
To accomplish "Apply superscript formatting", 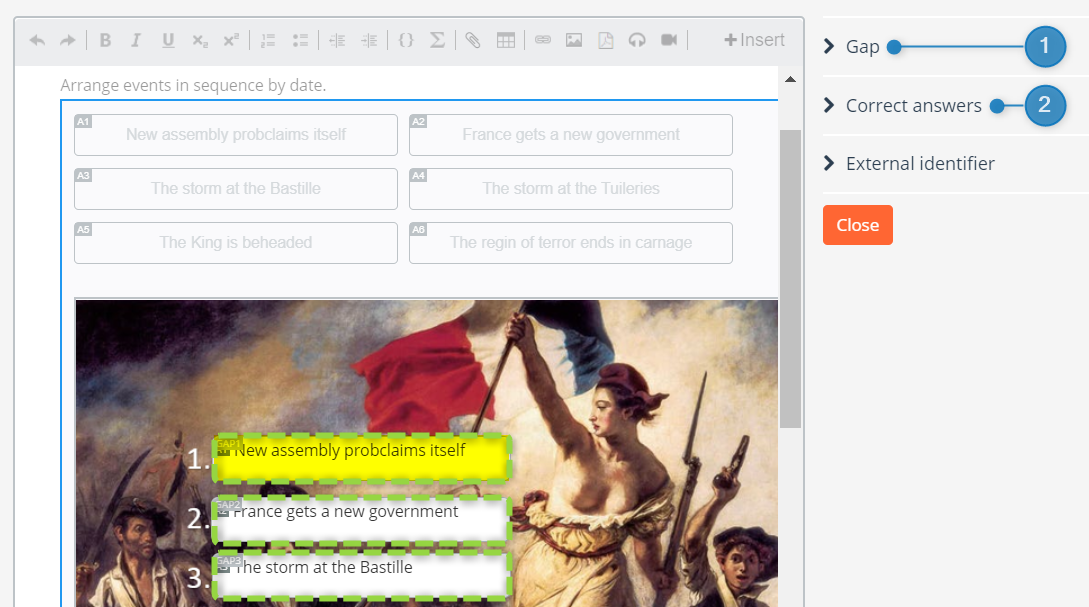I will pyautogui.click(x=231, y=40).
